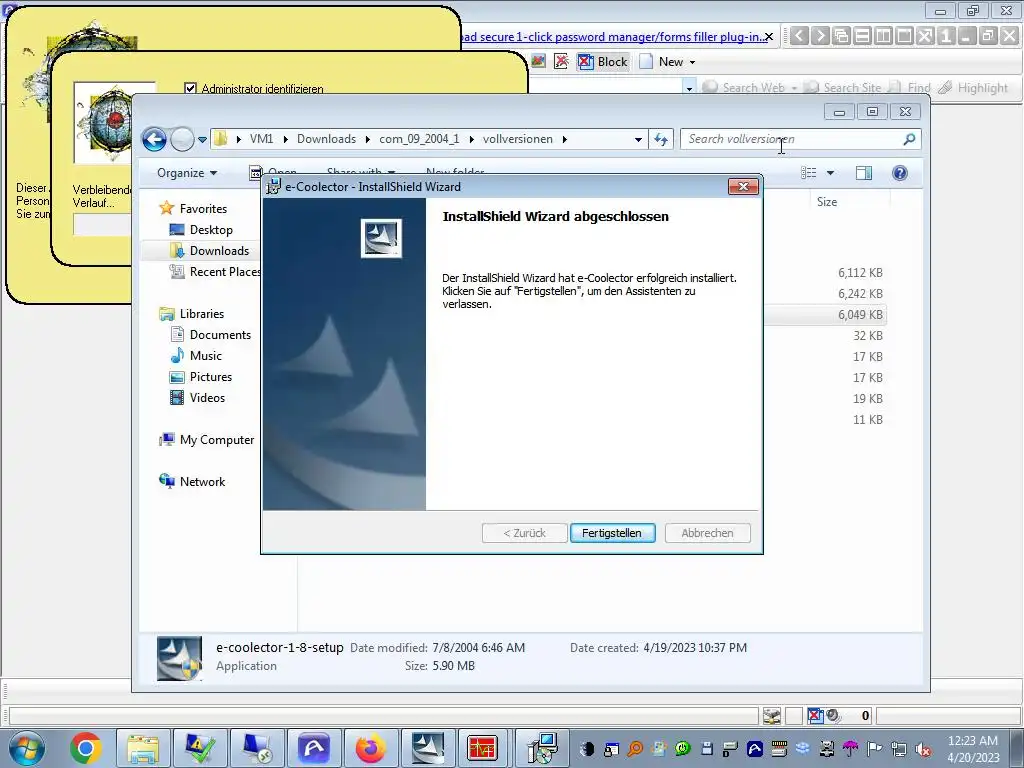
Task: Open the Avant browser taskbar button
Action: pos(314,748)
